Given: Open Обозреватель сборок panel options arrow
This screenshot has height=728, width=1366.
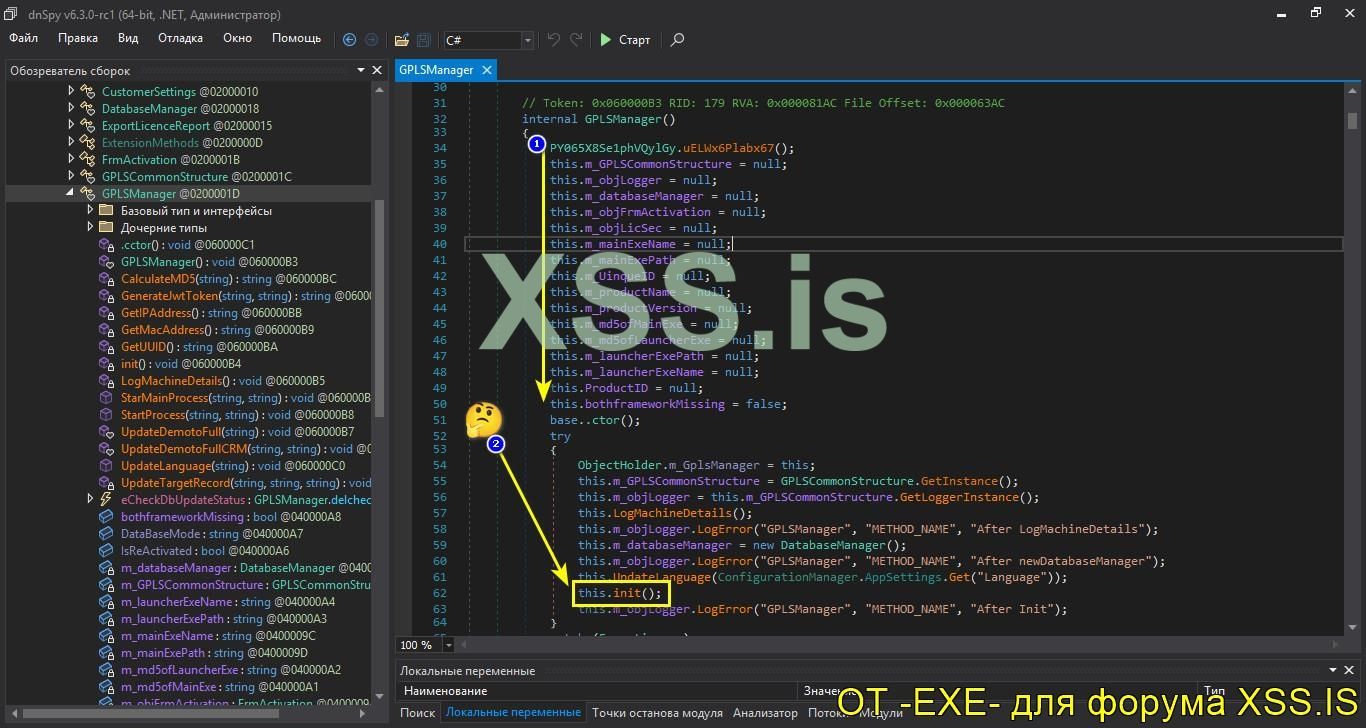Looking at the screenshot, I should [x=361, y=70].
